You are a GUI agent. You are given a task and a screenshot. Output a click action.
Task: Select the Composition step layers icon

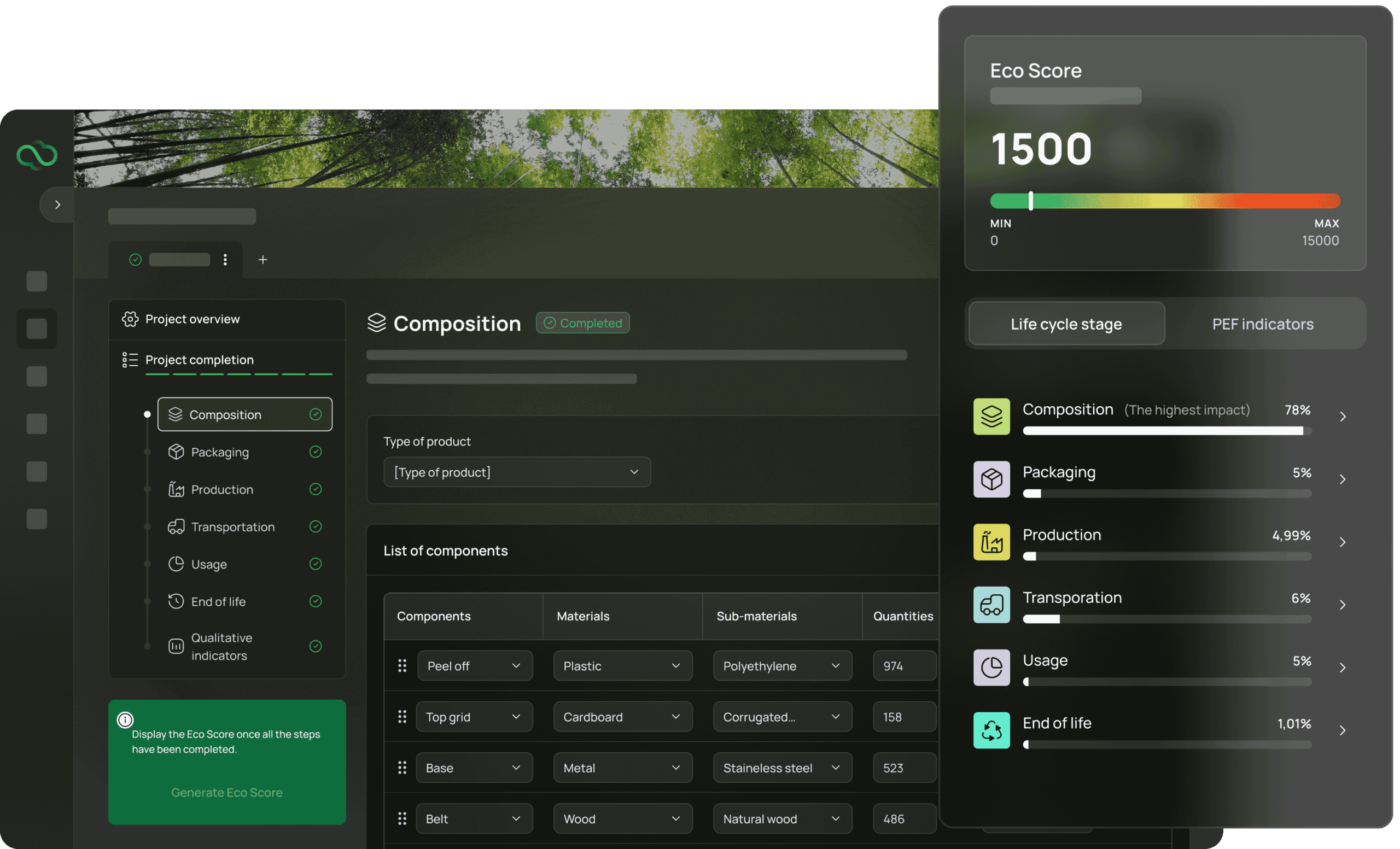click(176, 414)
